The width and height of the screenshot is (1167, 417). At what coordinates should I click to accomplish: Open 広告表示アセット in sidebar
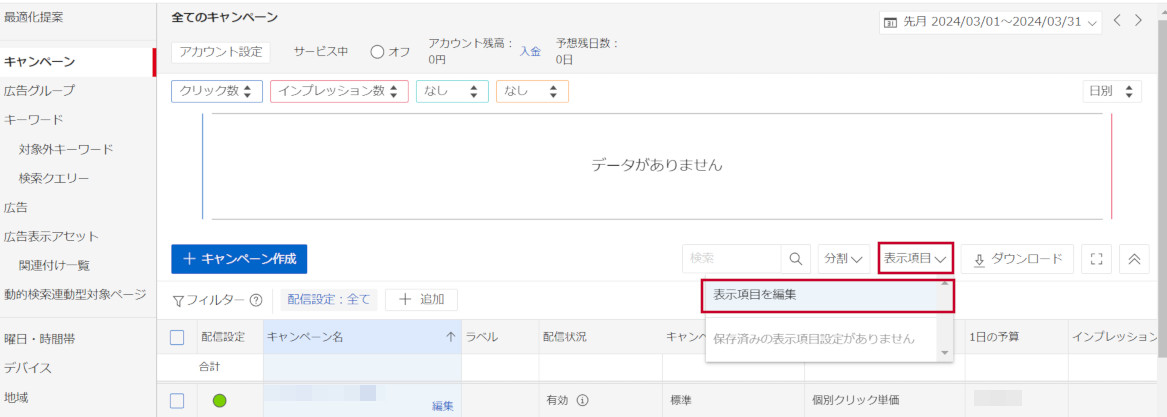(x=51, y=237)
